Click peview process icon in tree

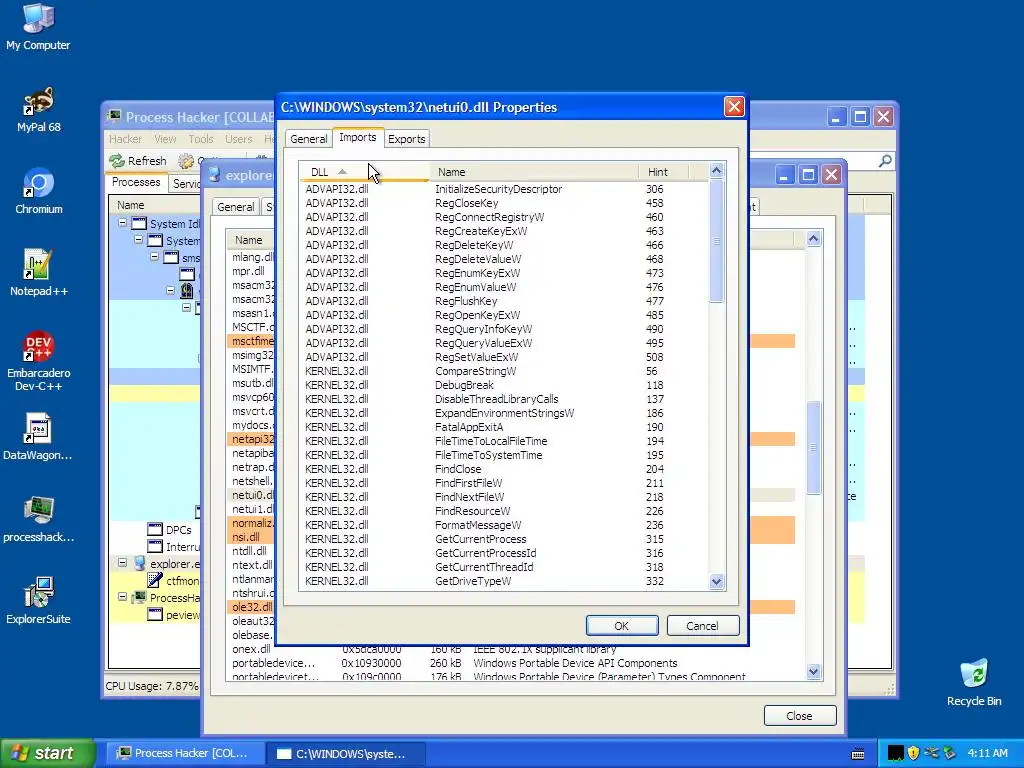coord(155,615)
